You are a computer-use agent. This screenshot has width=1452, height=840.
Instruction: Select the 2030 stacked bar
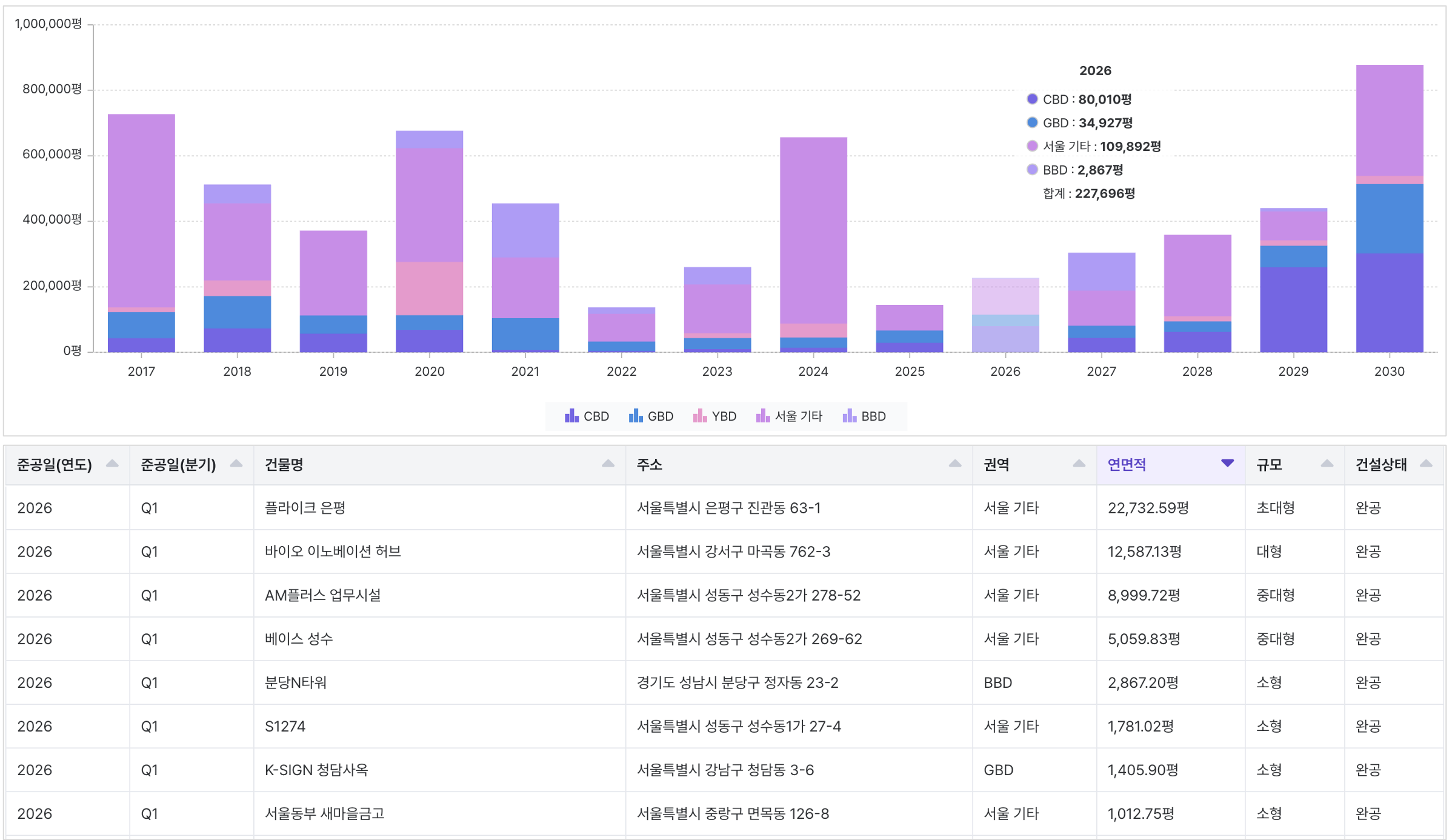point(1389,208)
